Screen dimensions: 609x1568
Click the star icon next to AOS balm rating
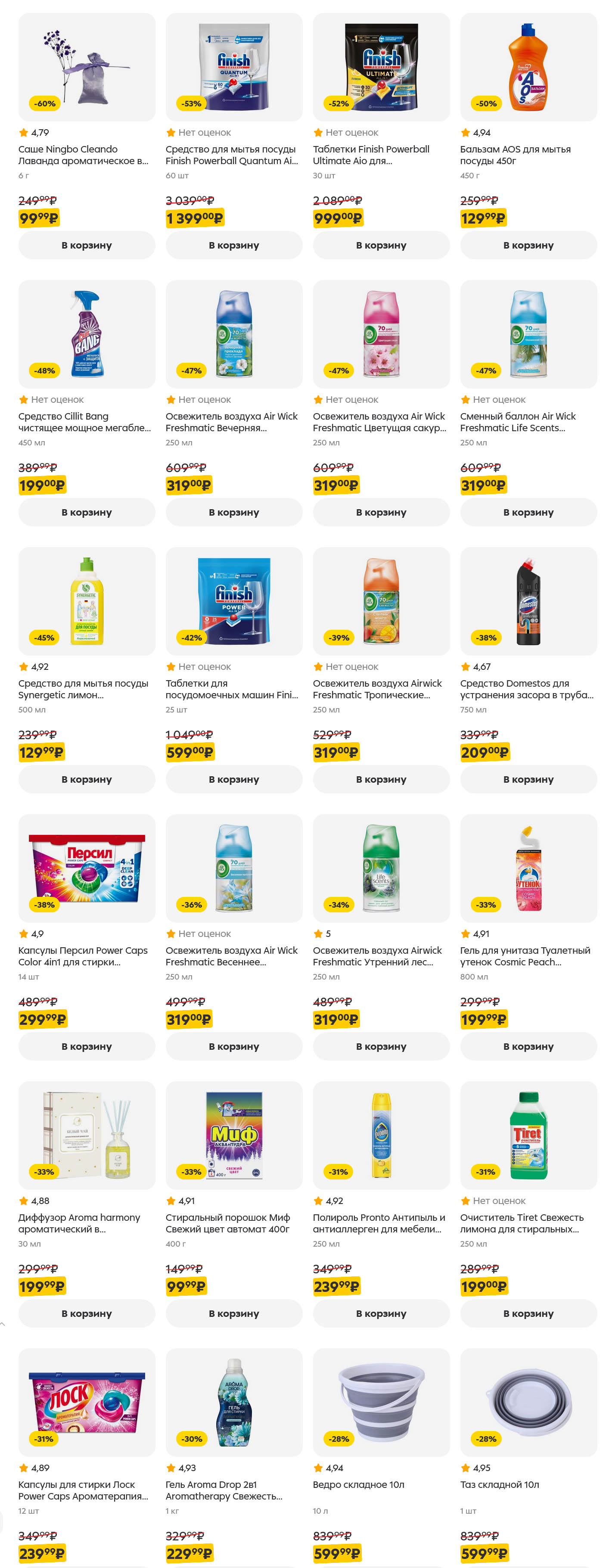466,133
